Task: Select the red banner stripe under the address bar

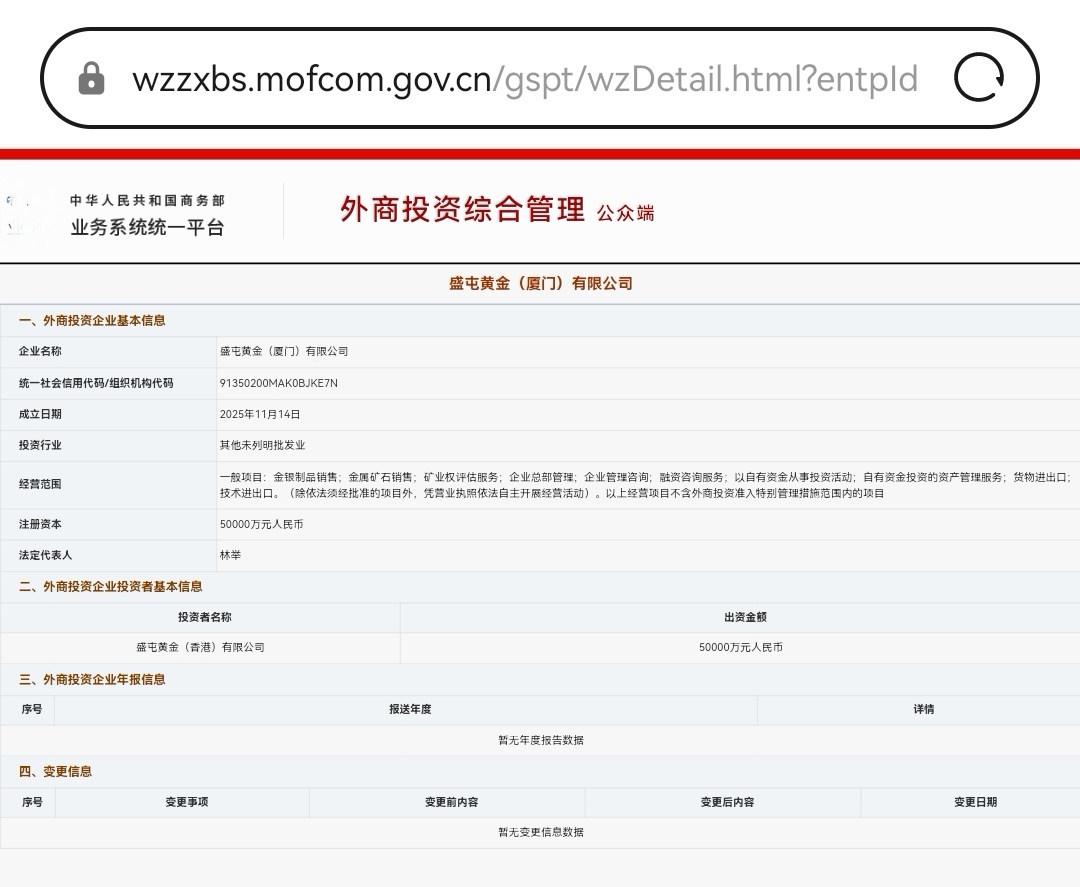Action: (x=540, y=152)
